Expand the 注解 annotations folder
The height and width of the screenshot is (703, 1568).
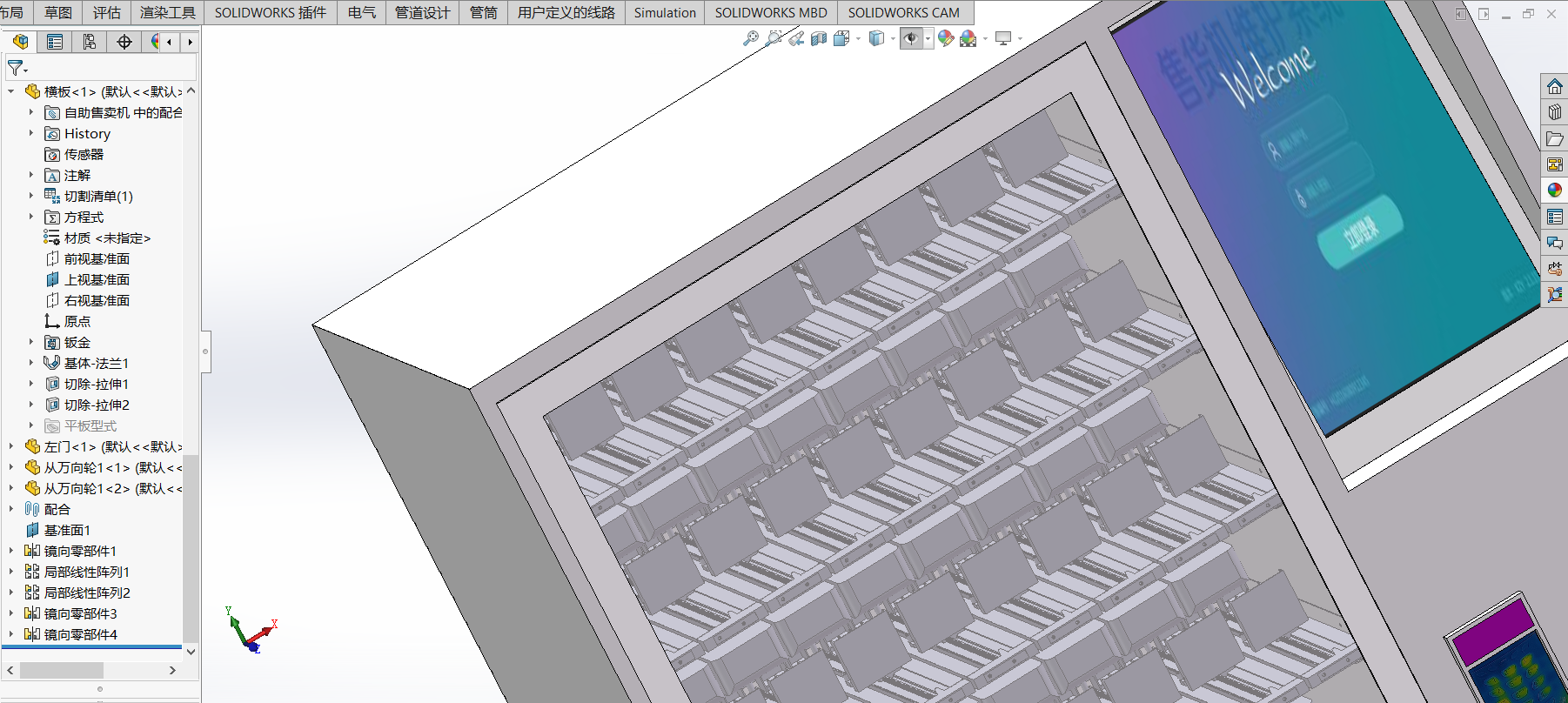(x=31, y=175)
